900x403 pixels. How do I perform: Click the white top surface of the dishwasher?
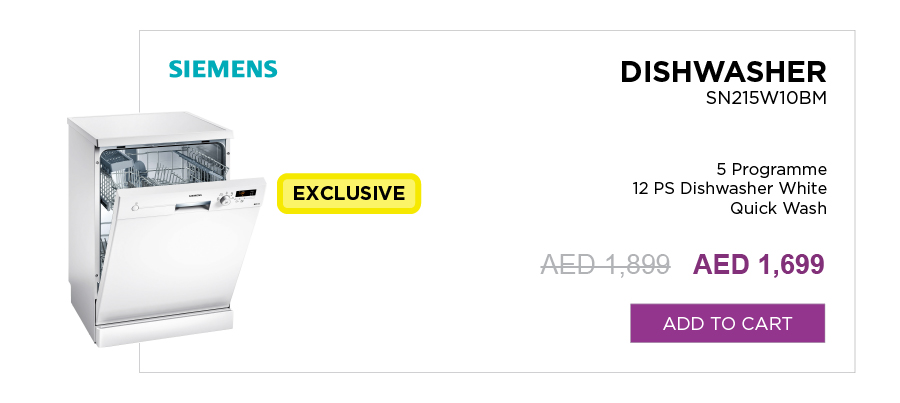(150, 125)
